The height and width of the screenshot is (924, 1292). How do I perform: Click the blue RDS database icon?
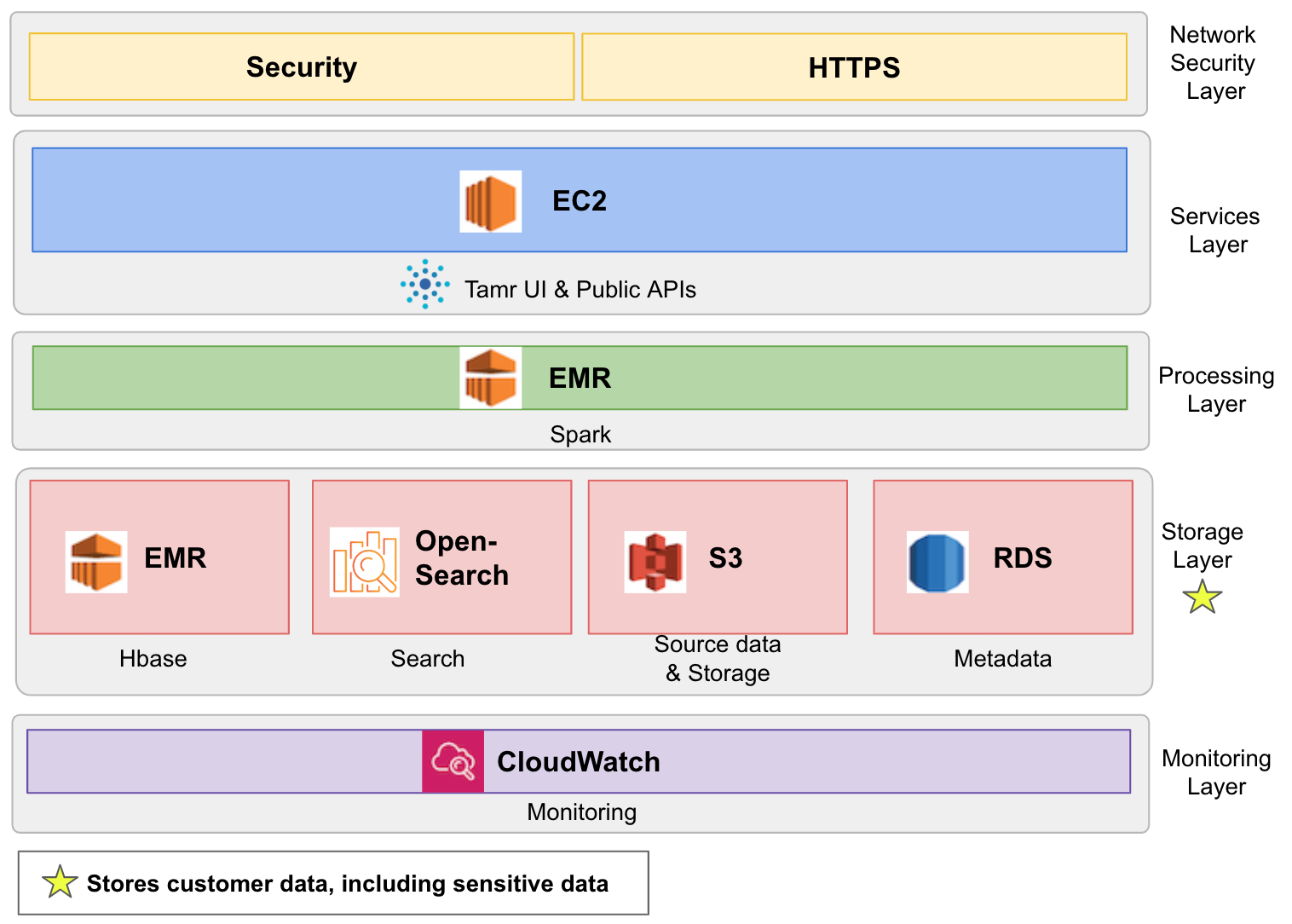(x=937, y=562)
